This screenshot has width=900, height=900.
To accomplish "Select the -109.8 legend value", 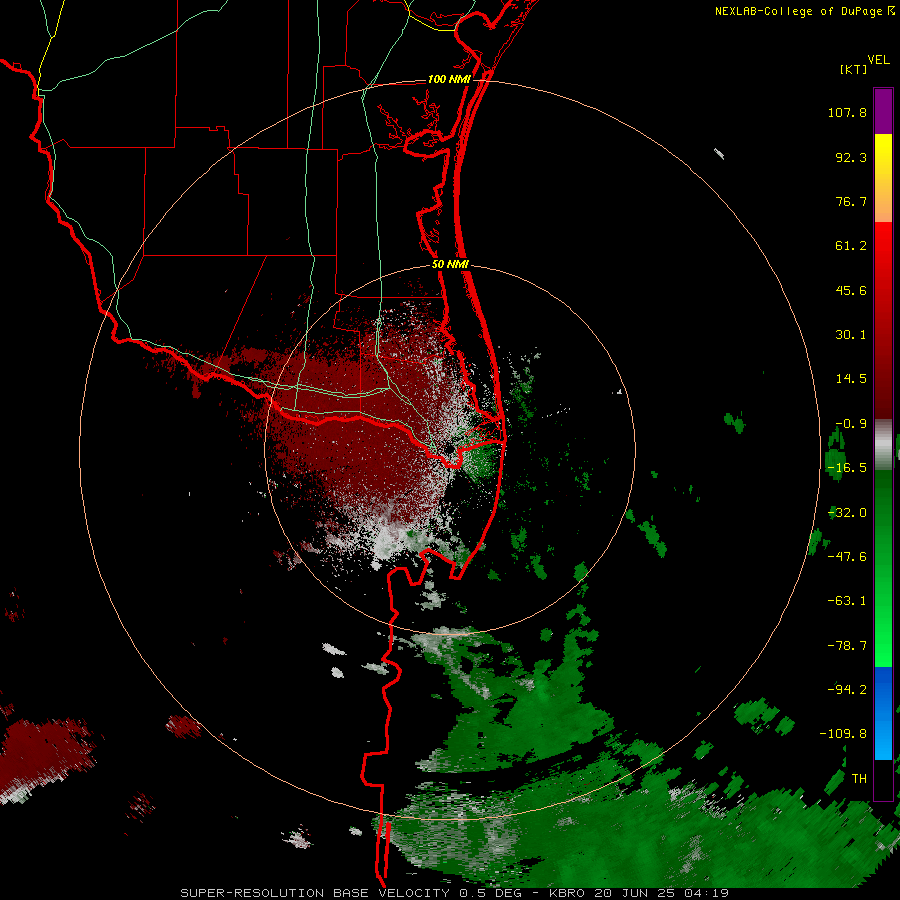I will [x=843, y=734].
